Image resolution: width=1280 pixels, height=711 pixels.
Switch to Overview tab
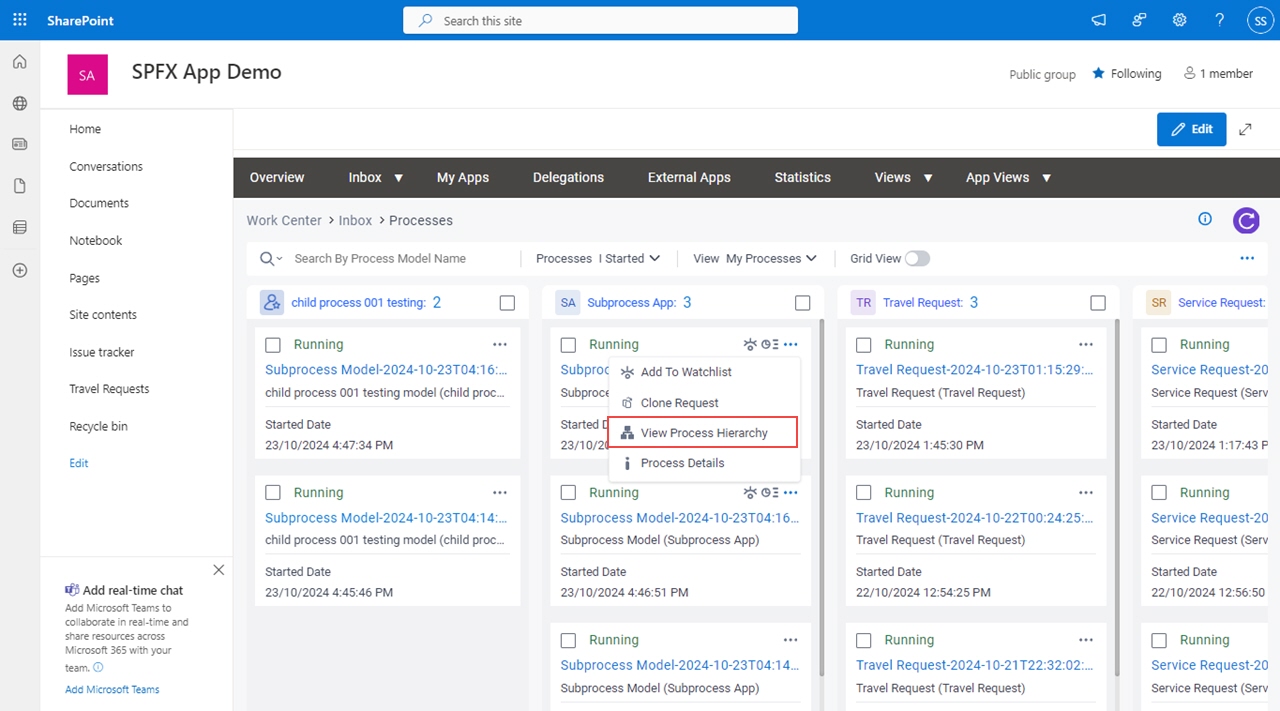[x=277, y=177]
